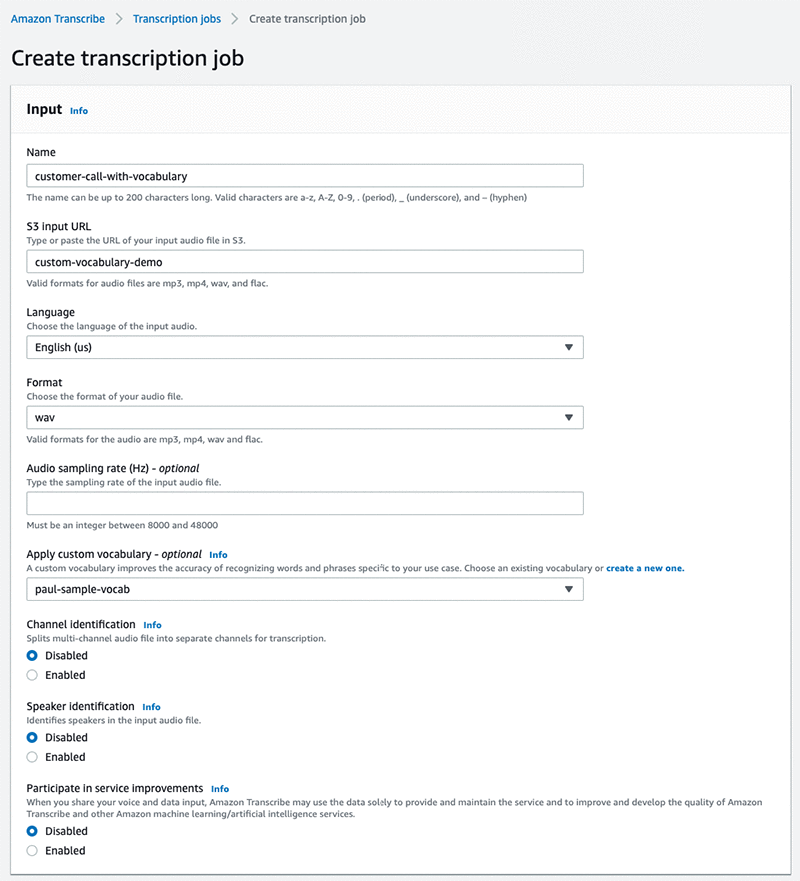Open Info link for Channel identification

click(152, 625)
